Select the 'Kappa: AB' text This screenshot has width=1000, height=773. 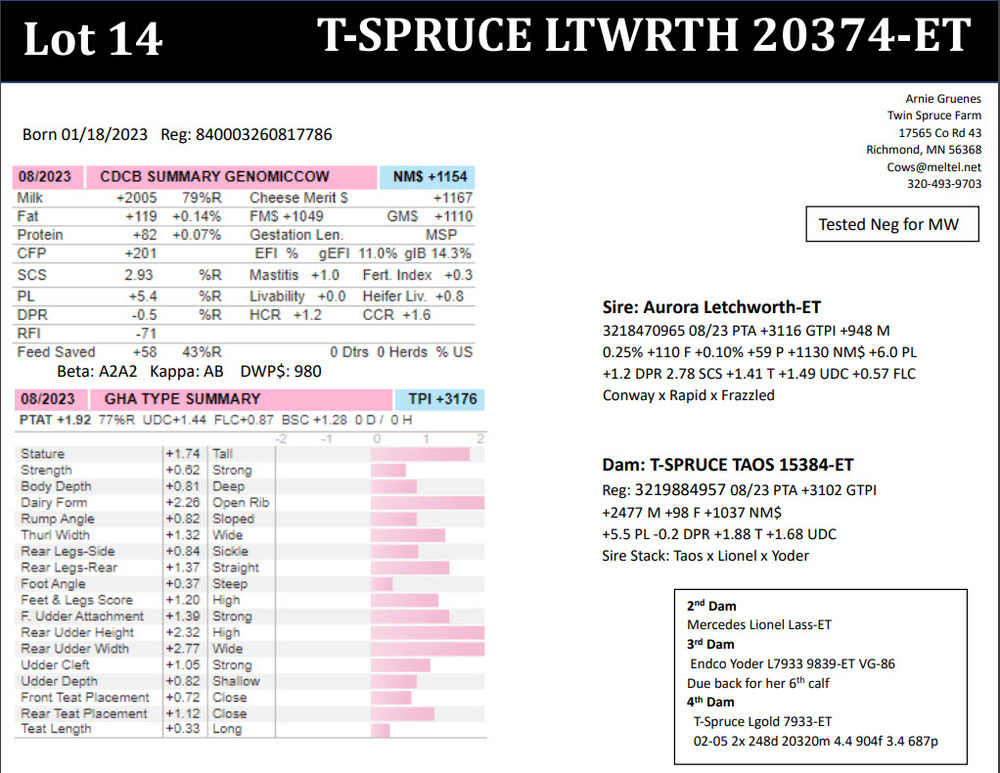click(x=187, y=371)
